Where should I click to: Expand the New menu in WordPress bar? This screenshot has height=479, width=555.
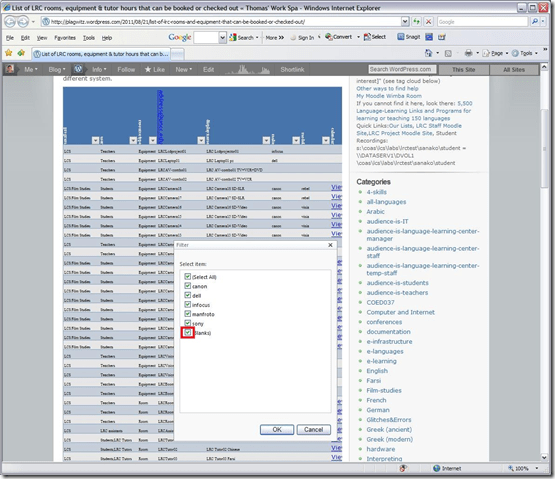pos(184,69)
